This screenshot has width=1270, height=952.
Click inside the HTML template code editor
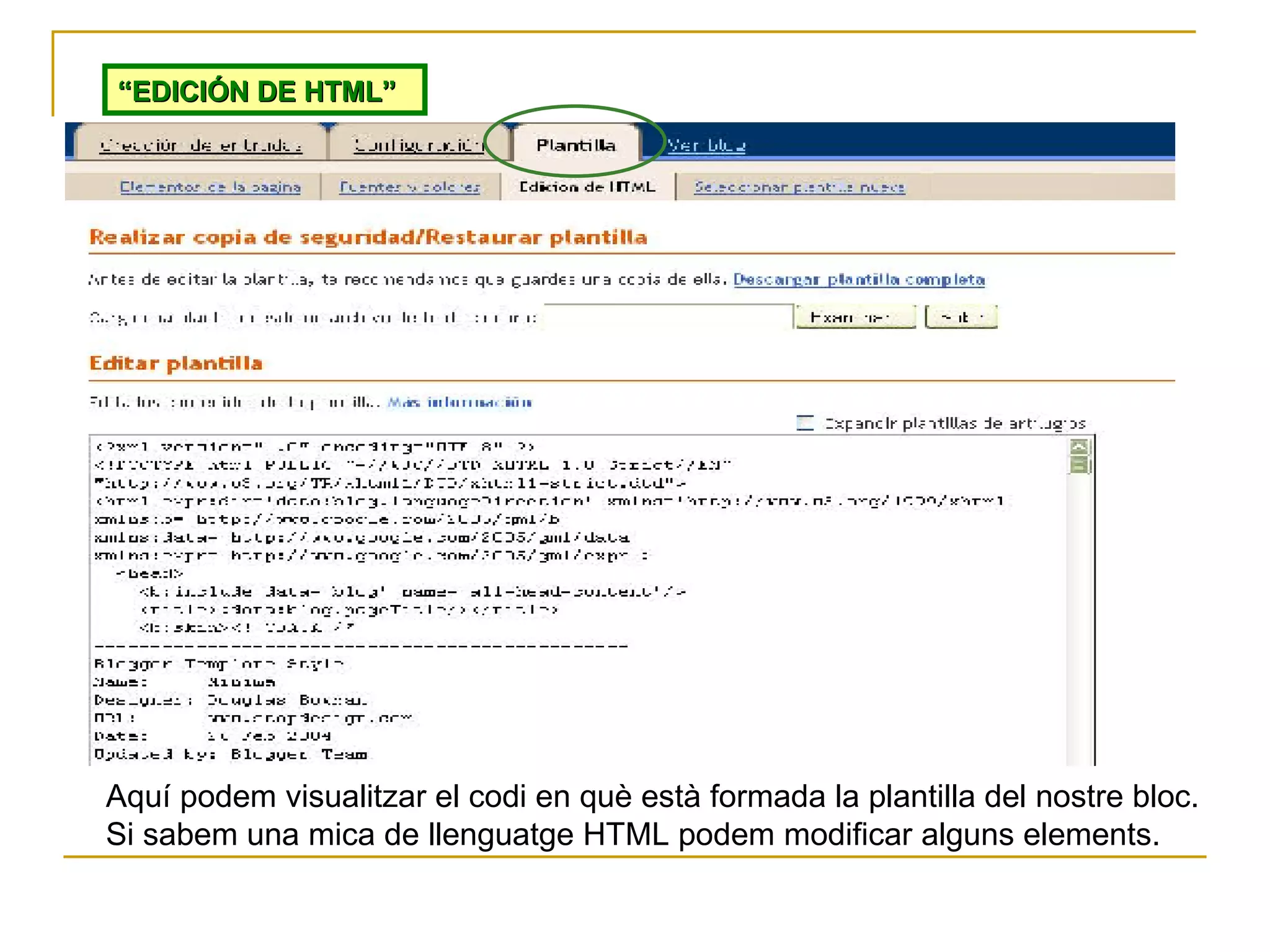coord(579,600)
